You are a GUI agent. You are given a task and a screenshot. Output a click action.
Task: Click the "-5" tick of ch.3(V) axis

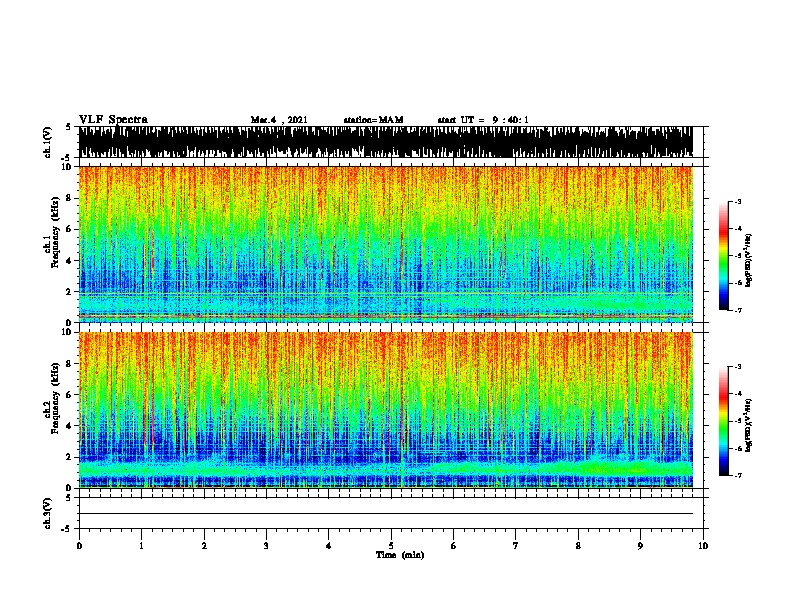click(x=67, y=529)
